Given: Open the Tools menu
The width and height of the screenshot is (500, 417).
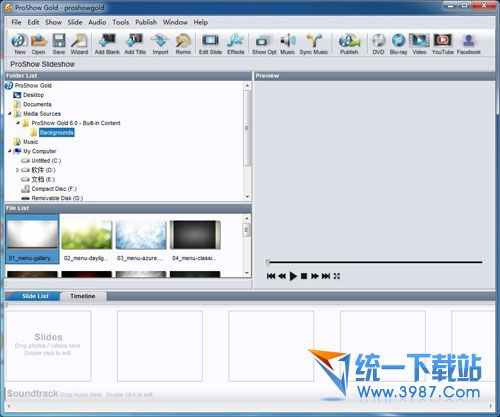Looking at the screenshot, I should click(x=121, y=22).
